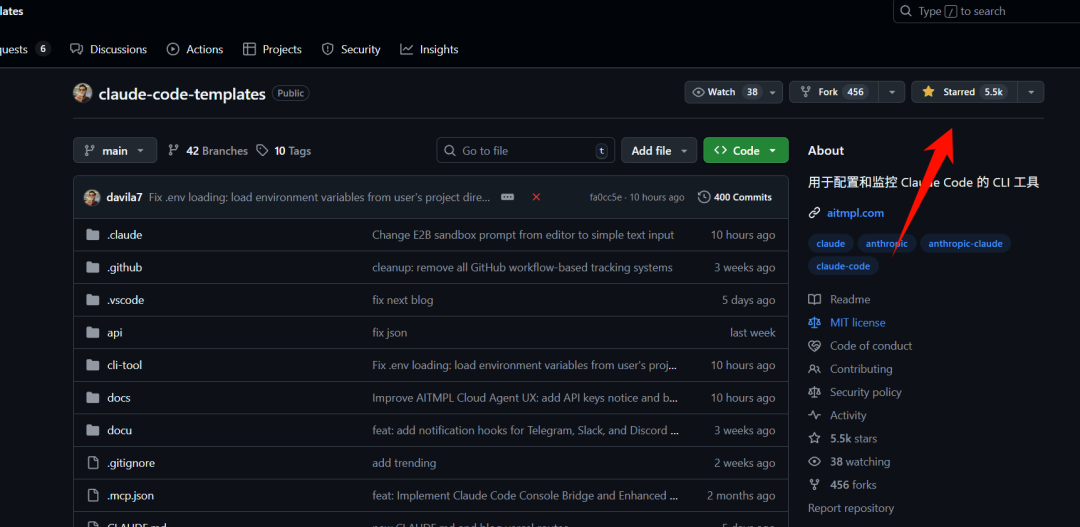This screenshot has height=527, width=1080.
Task: Click Report repository link
Action: click(851, 508)
